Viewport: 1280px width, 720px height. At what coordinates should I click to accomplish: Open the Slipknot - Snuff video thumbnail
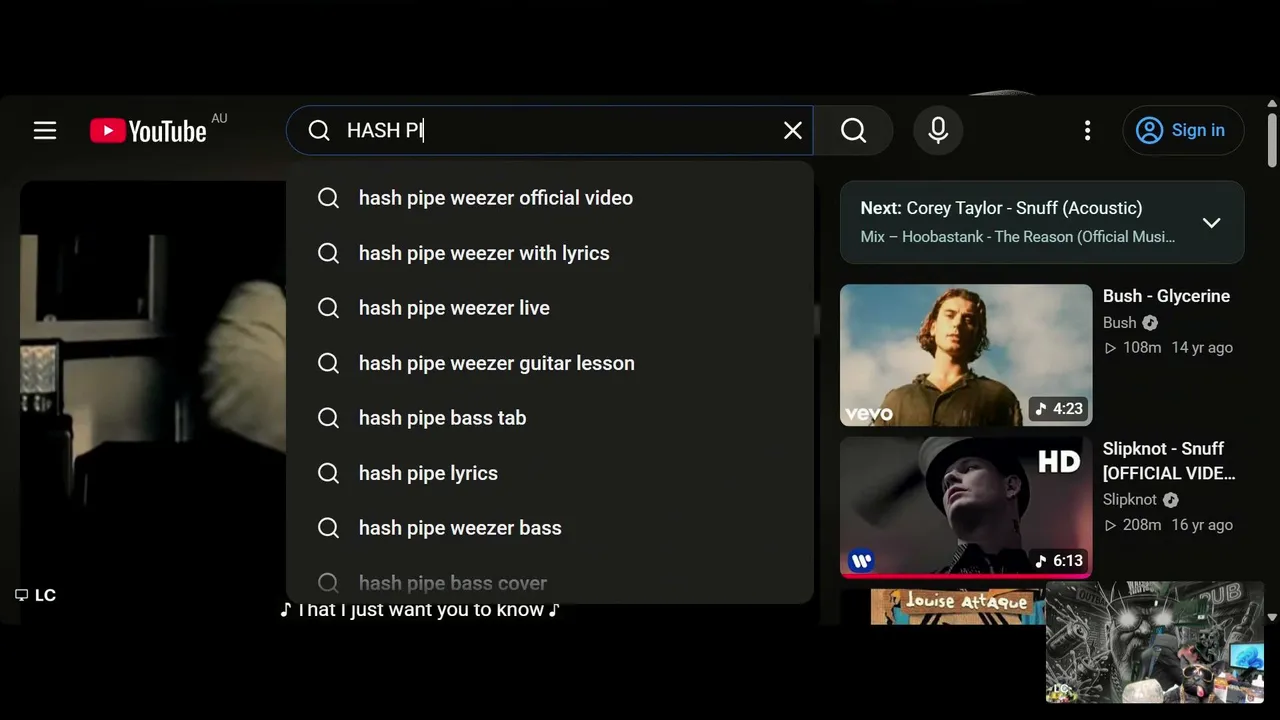pos(966,507)
